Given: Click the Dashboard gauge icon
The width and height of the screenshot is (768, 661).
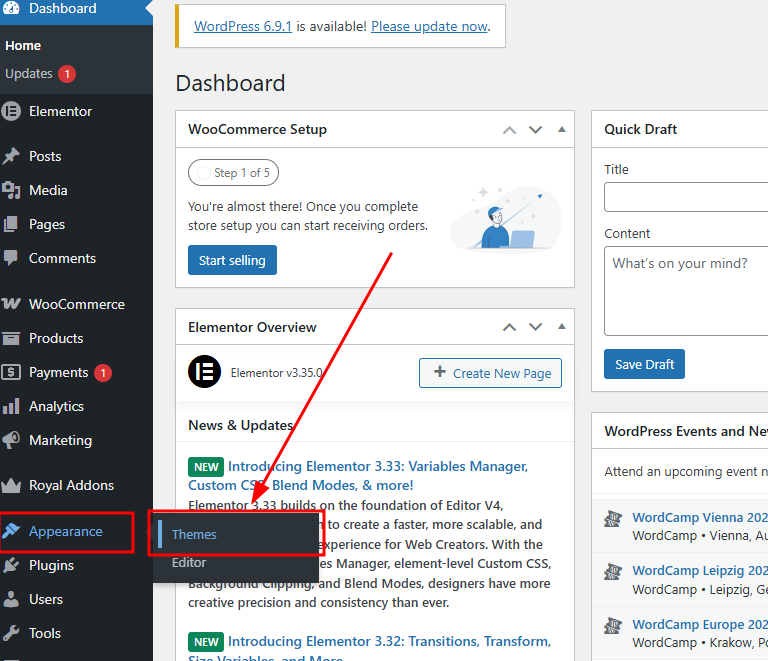Looking at the screenshot, I should (11, 8).
